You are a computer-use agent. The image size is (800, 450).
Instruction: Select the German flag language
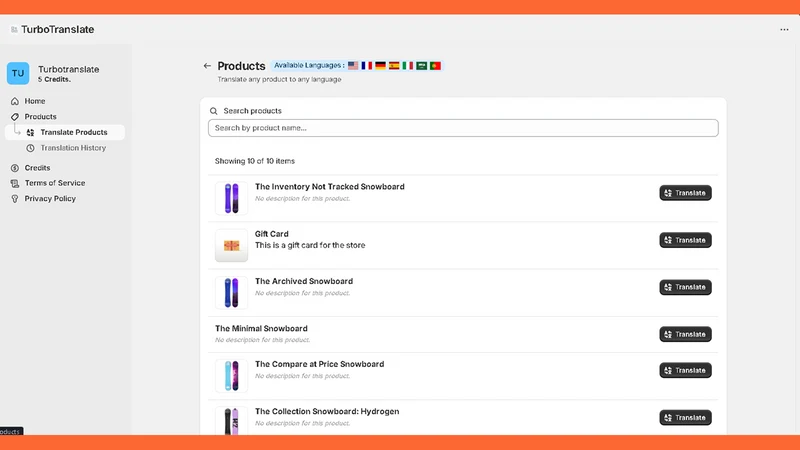tap(380, 66)
